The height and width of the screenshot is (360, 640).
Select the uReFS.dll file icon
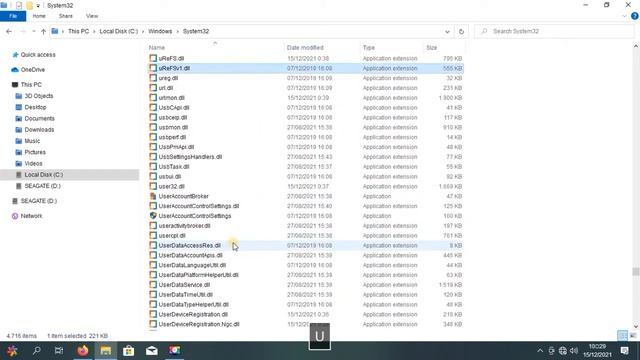pos(153,58)
